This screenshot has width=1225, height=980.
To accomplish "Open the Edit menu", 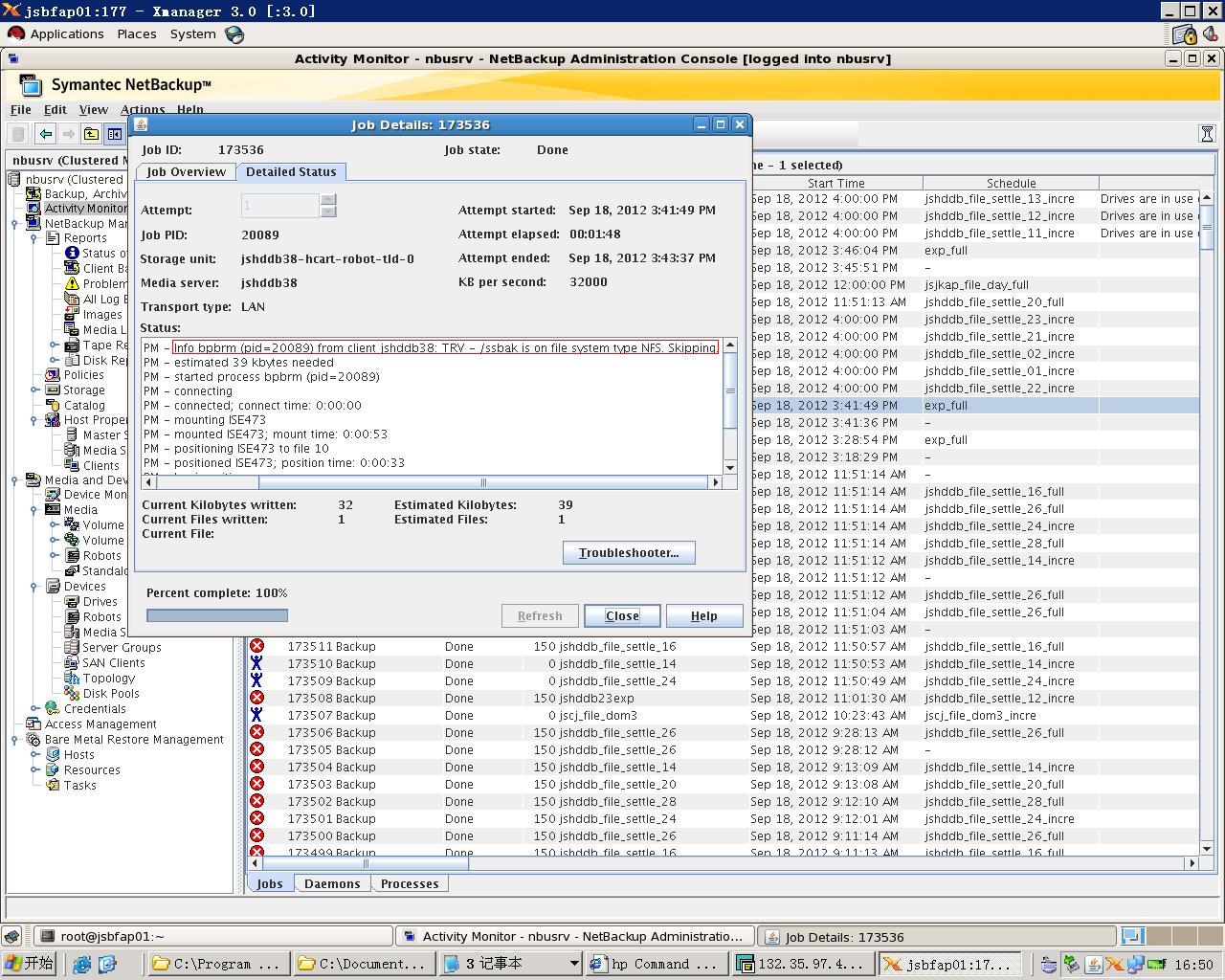I will pyautogui.click(x=56, y=110).
